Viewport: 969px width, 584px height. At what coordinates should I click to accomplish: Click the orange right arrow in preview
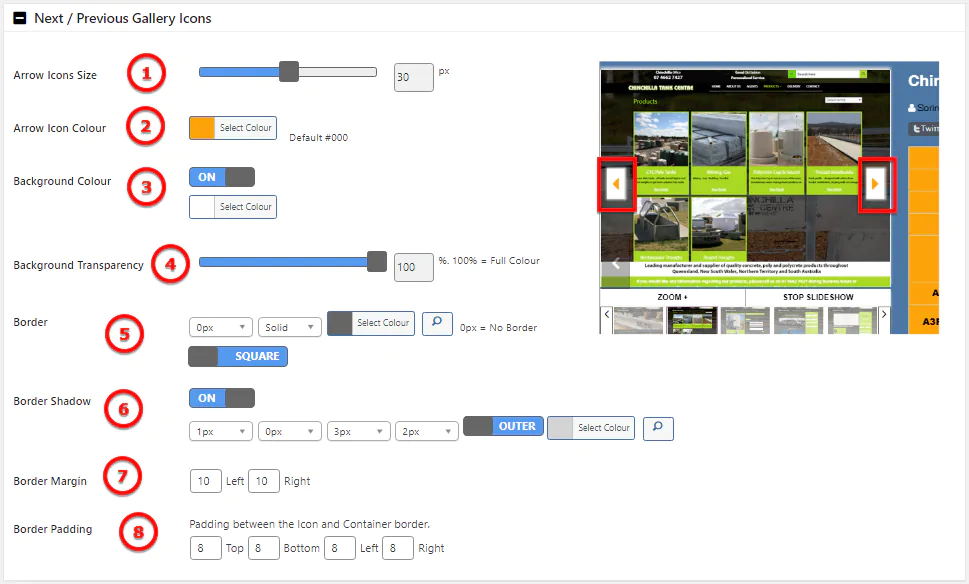point(876,184)
